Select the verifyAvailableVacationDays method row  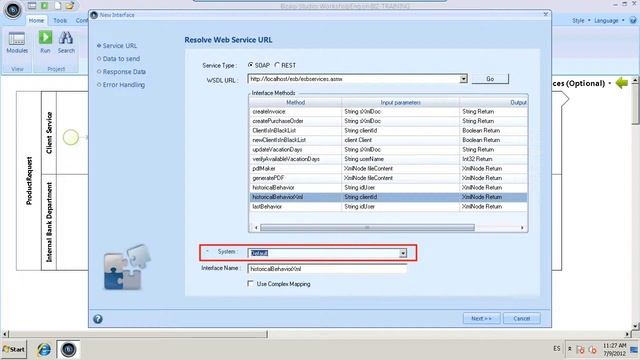pyautogui.click(x=388, y=159)
